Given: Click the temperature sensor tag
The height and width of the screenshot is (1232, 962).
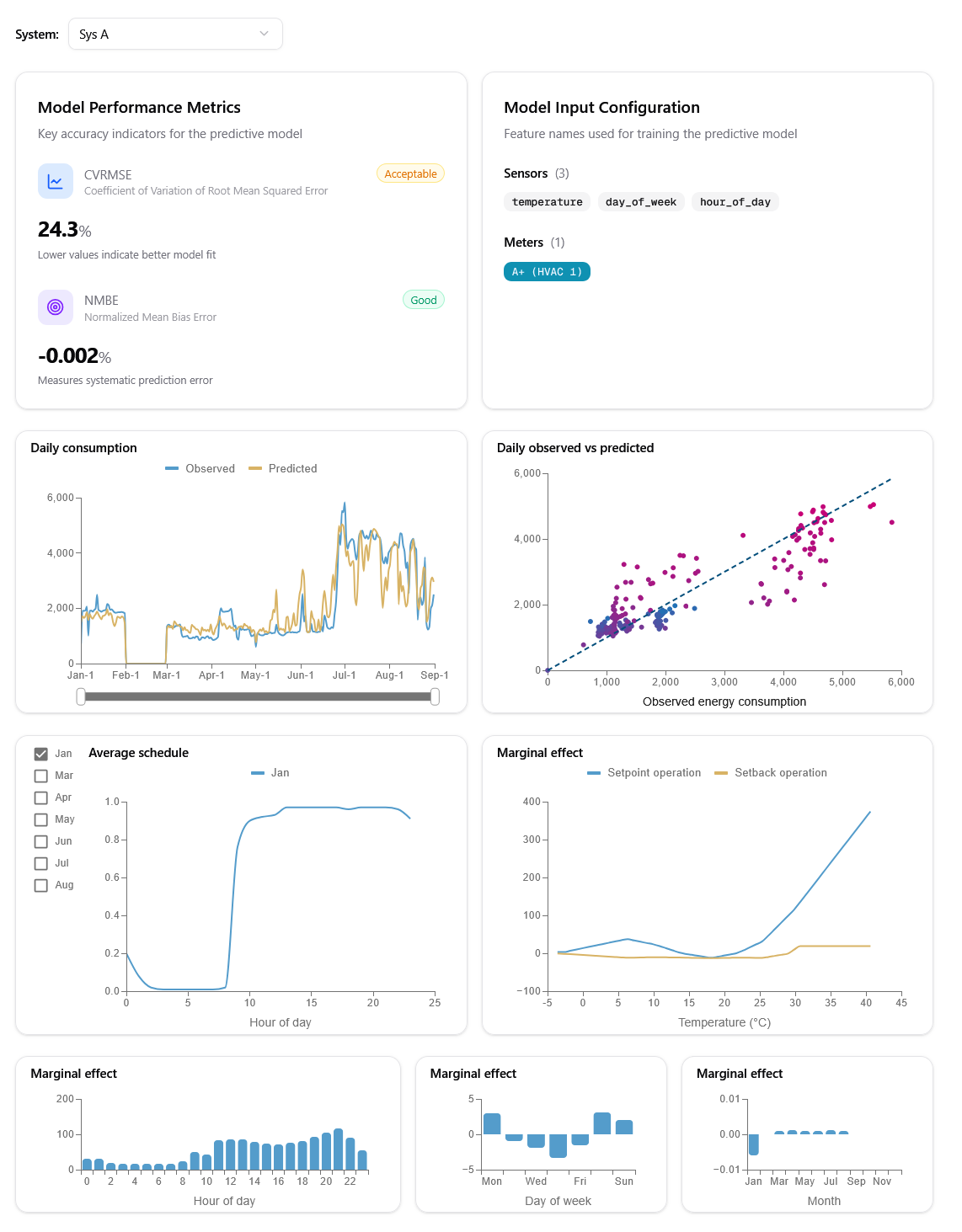Looking at the screenshot, I should (547, 202).
